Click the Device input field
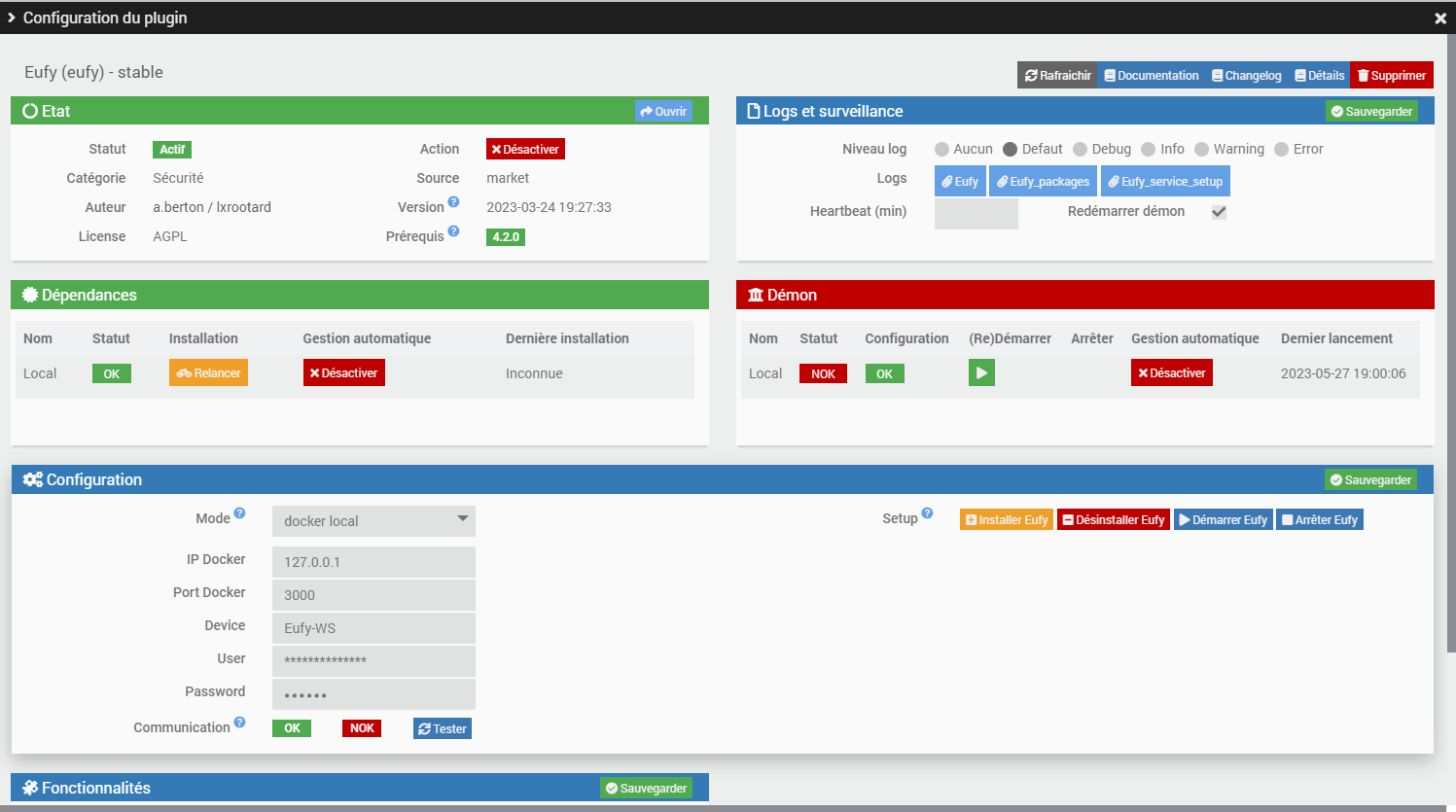The height and width of the screenshot is (812, 1456). [373, 628]
